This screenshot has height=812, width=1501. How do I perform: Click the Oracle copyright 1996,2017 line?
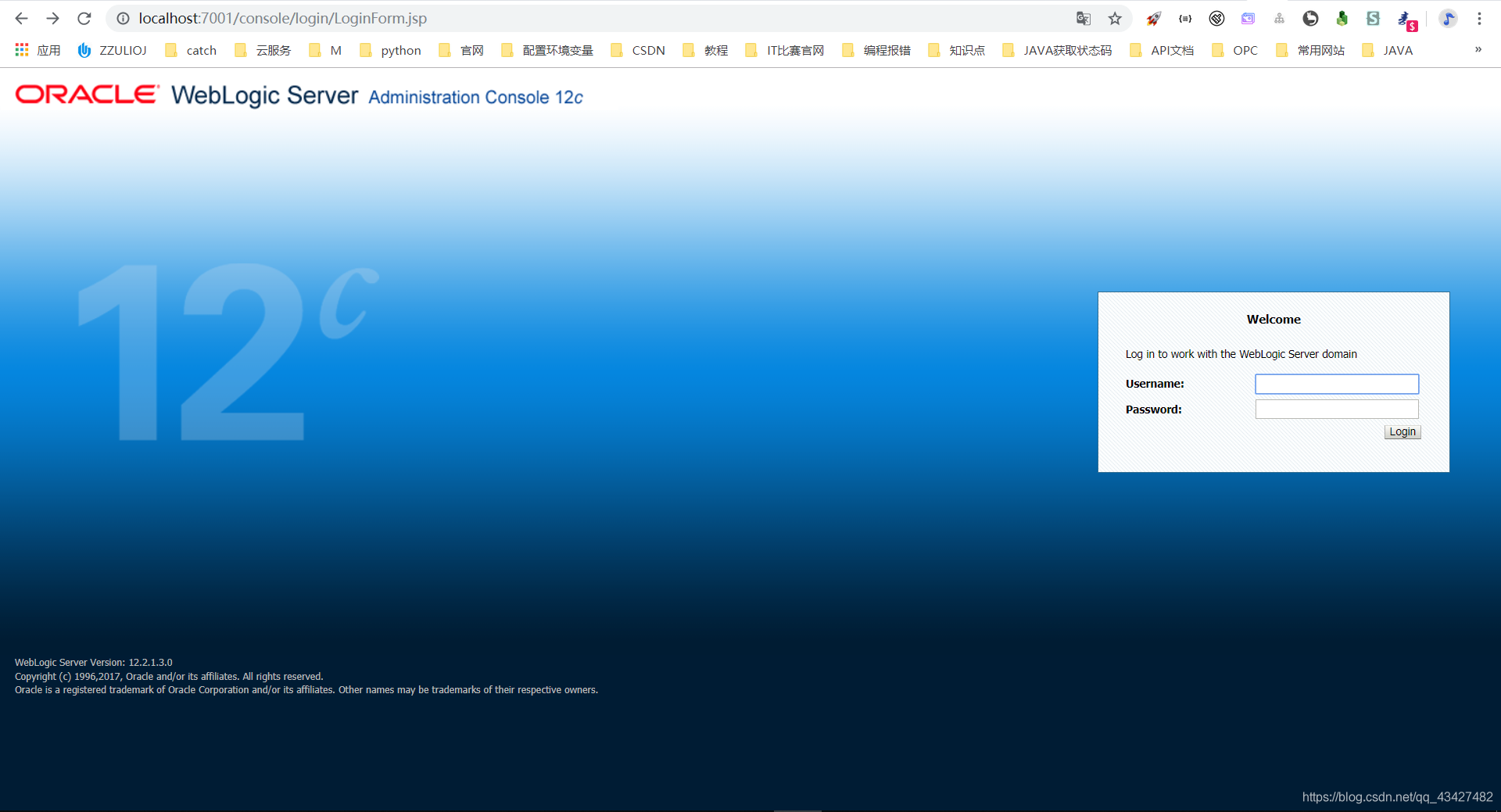[169, 677]
